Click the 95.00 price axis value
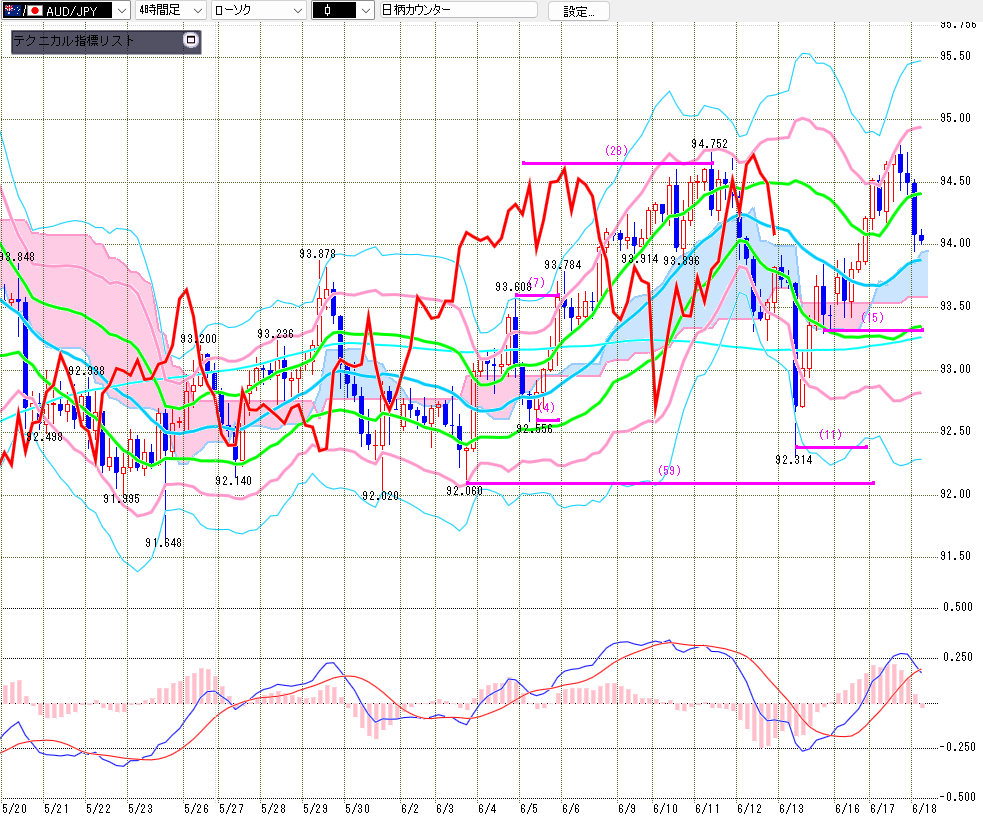The width and height of the screenshot is (983, 818). 955,118
